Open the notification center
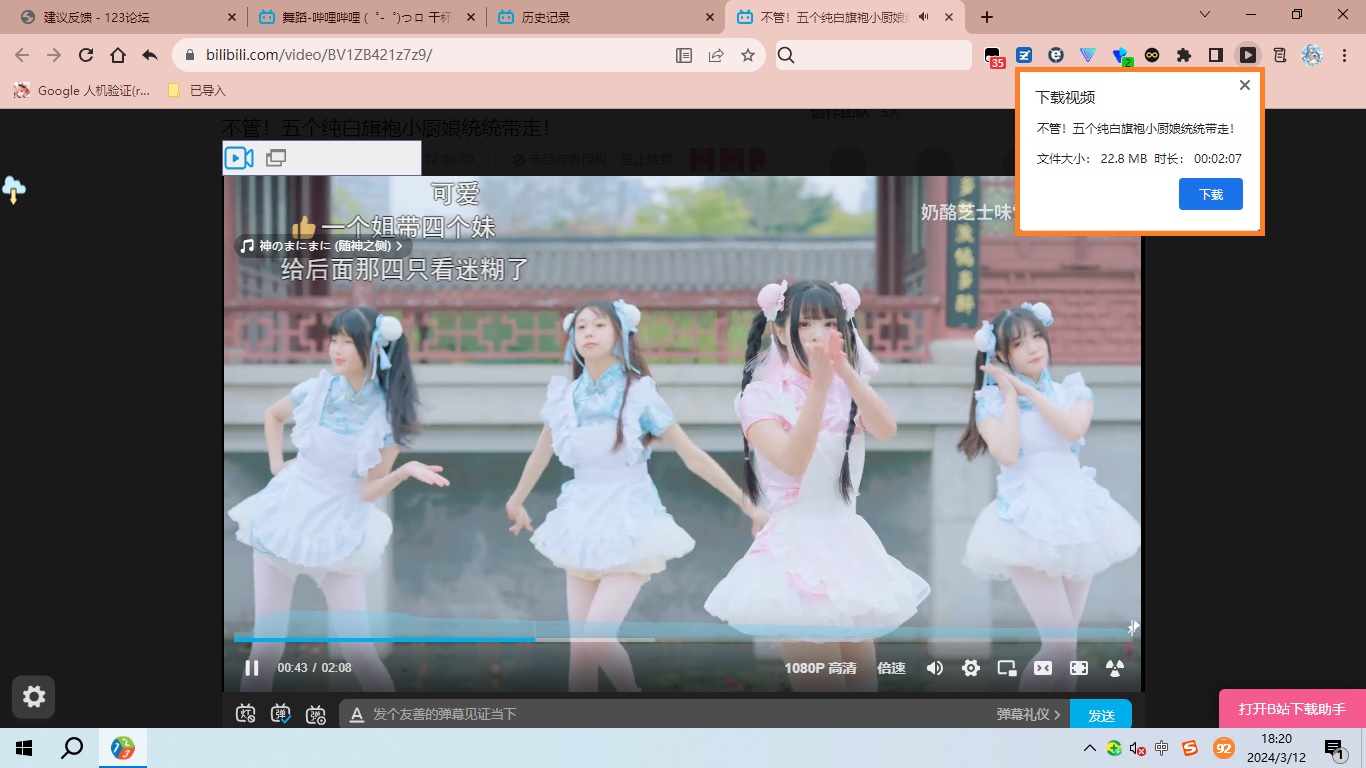This screenshot has height=768, width=1366. (1334, 748)
